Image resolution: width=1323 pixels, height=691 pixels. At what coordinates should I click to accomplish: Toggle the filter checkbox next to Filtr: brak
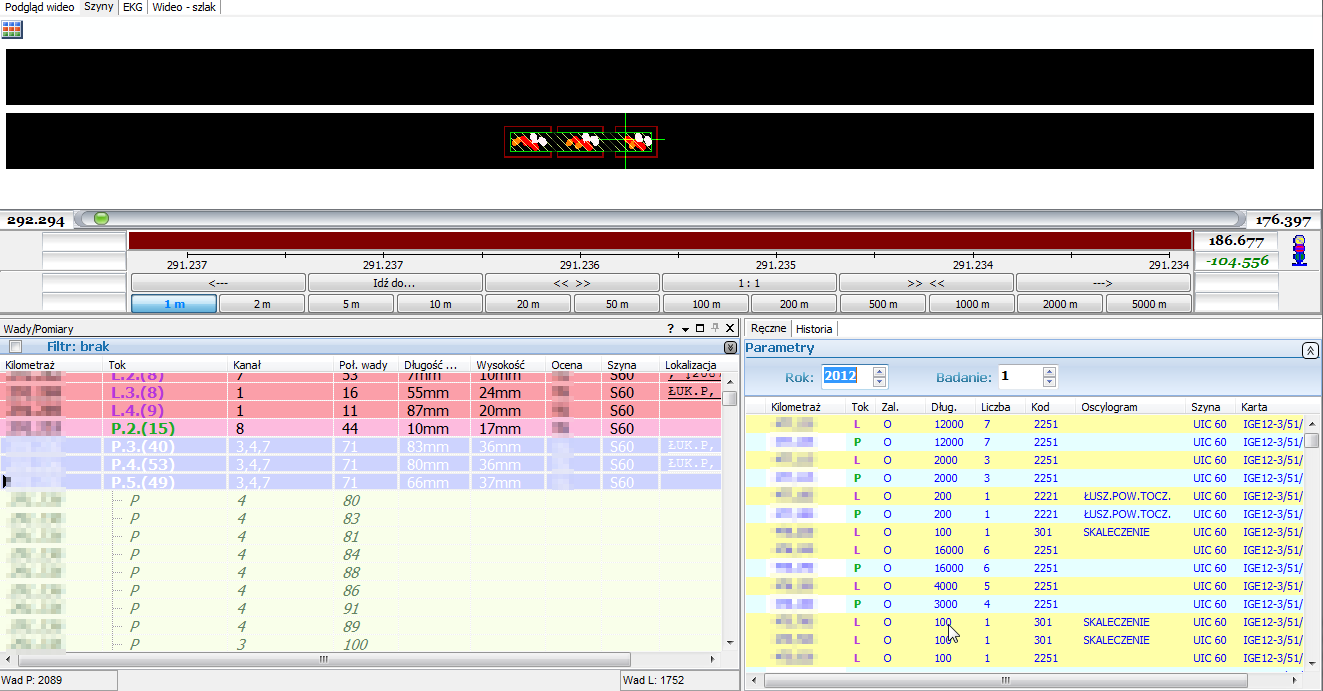(x=15, y=347)
